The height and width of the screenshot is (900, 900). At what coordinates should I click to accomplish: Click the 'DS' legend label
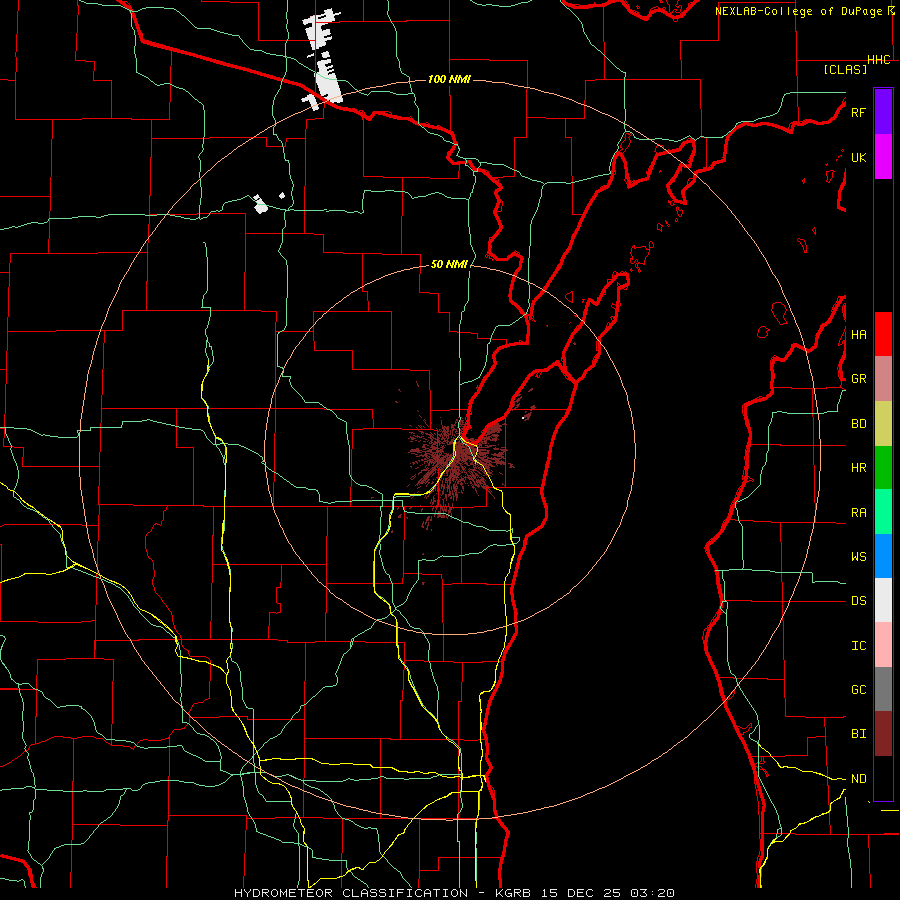pos(858,601)
